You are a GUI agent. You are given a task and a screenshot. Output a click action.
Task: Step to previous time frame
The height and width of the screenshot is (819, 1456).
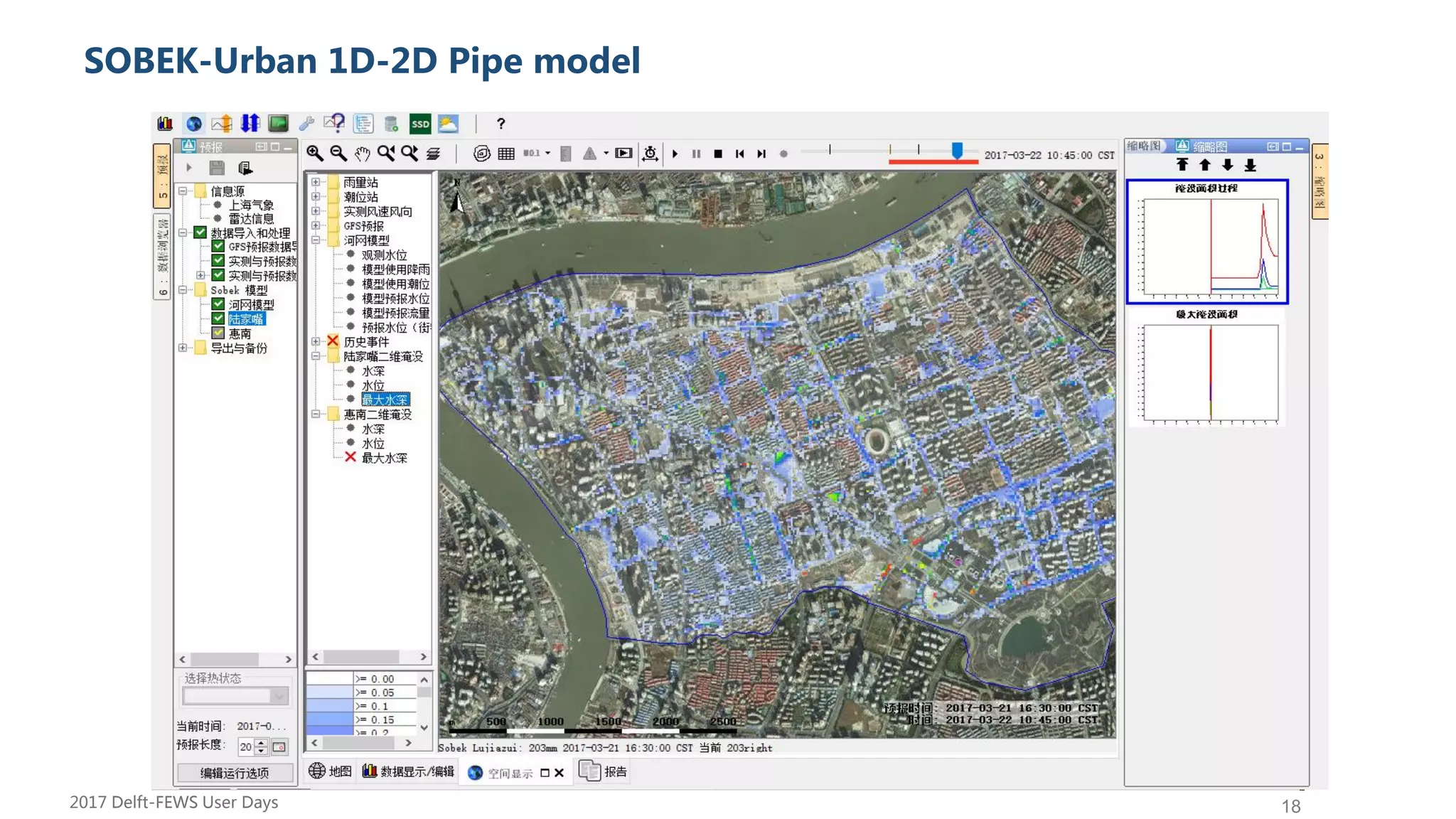pyautogui.click(x=740, y=154)
